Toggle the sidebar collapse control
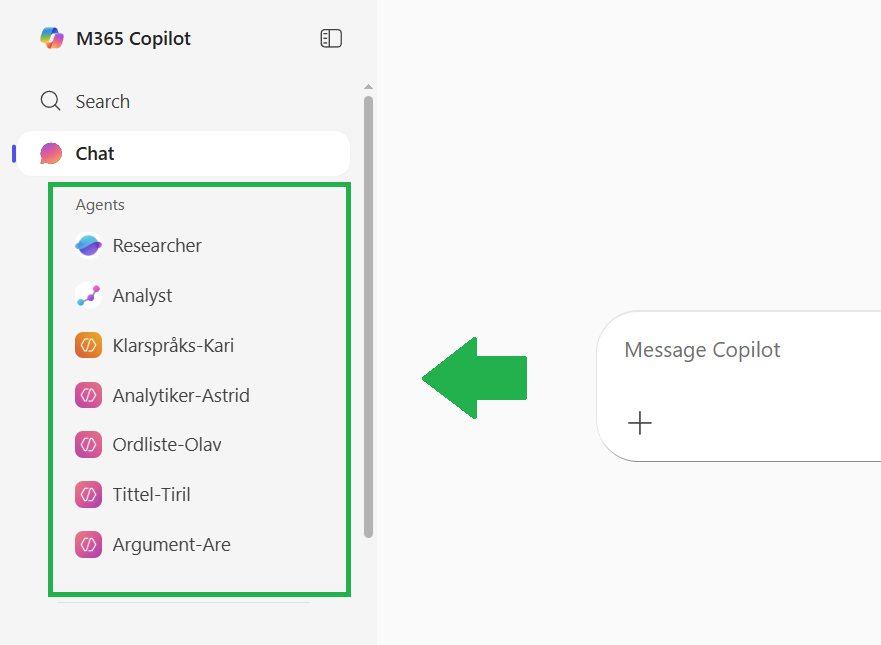The width and height of the screenshot is (881, 645). [x=330, y=37]
